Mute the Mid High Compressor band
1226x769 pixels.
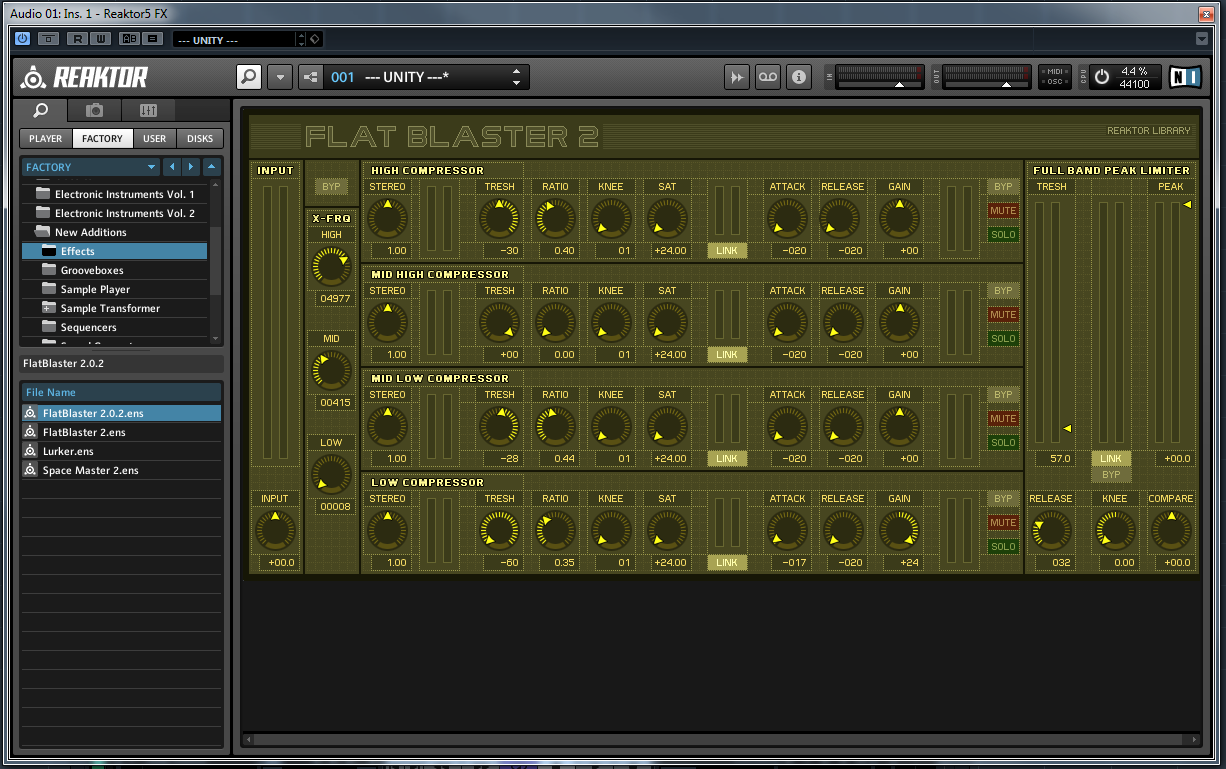click(1003, 315)
